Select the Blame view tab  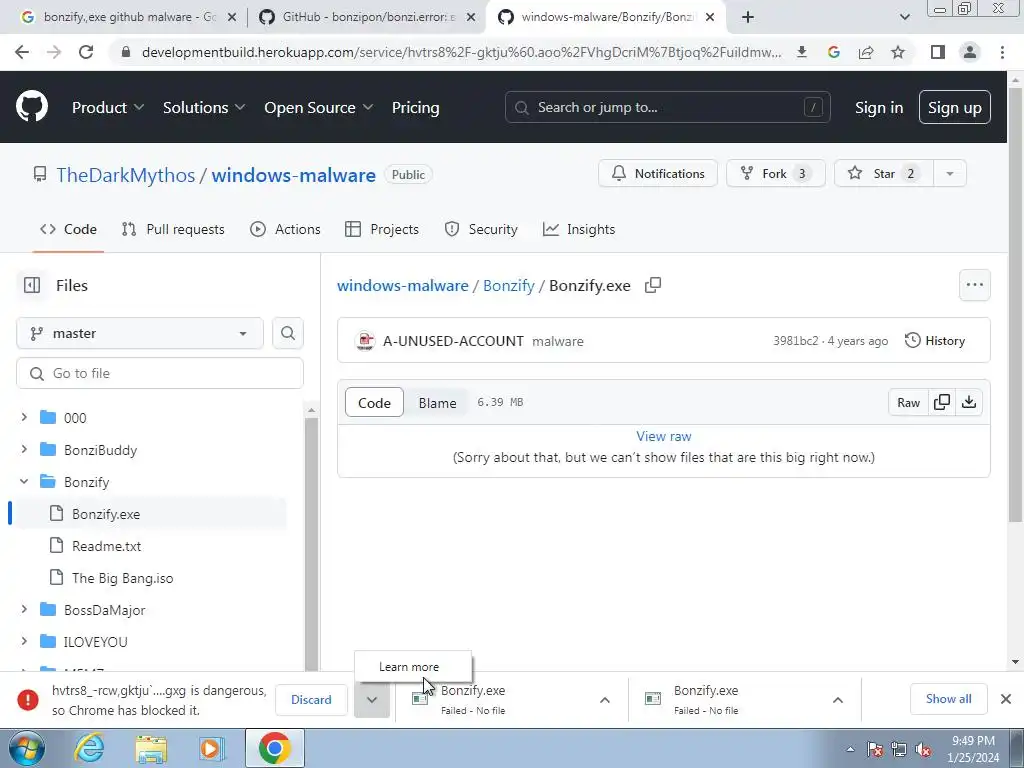pos(438,403)
